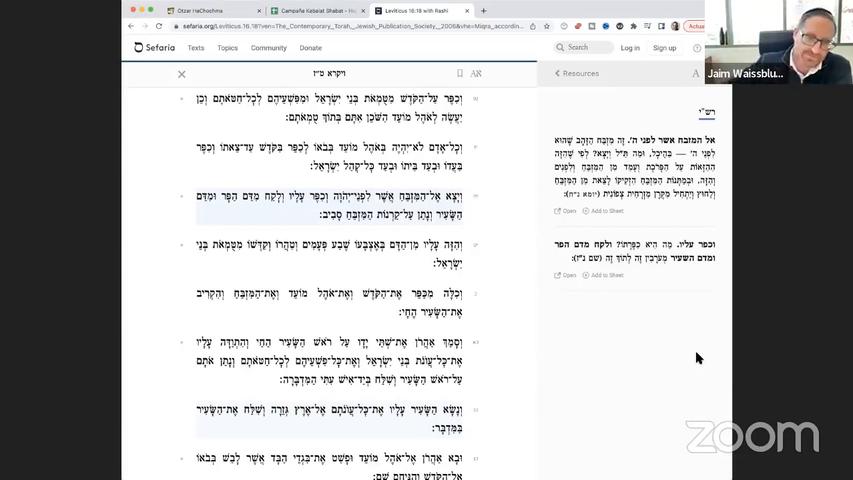Select the verse beginning ובא אהרן אל אהל מועד
The width and height of the screenshot is (853, 480).
(329, 467)
